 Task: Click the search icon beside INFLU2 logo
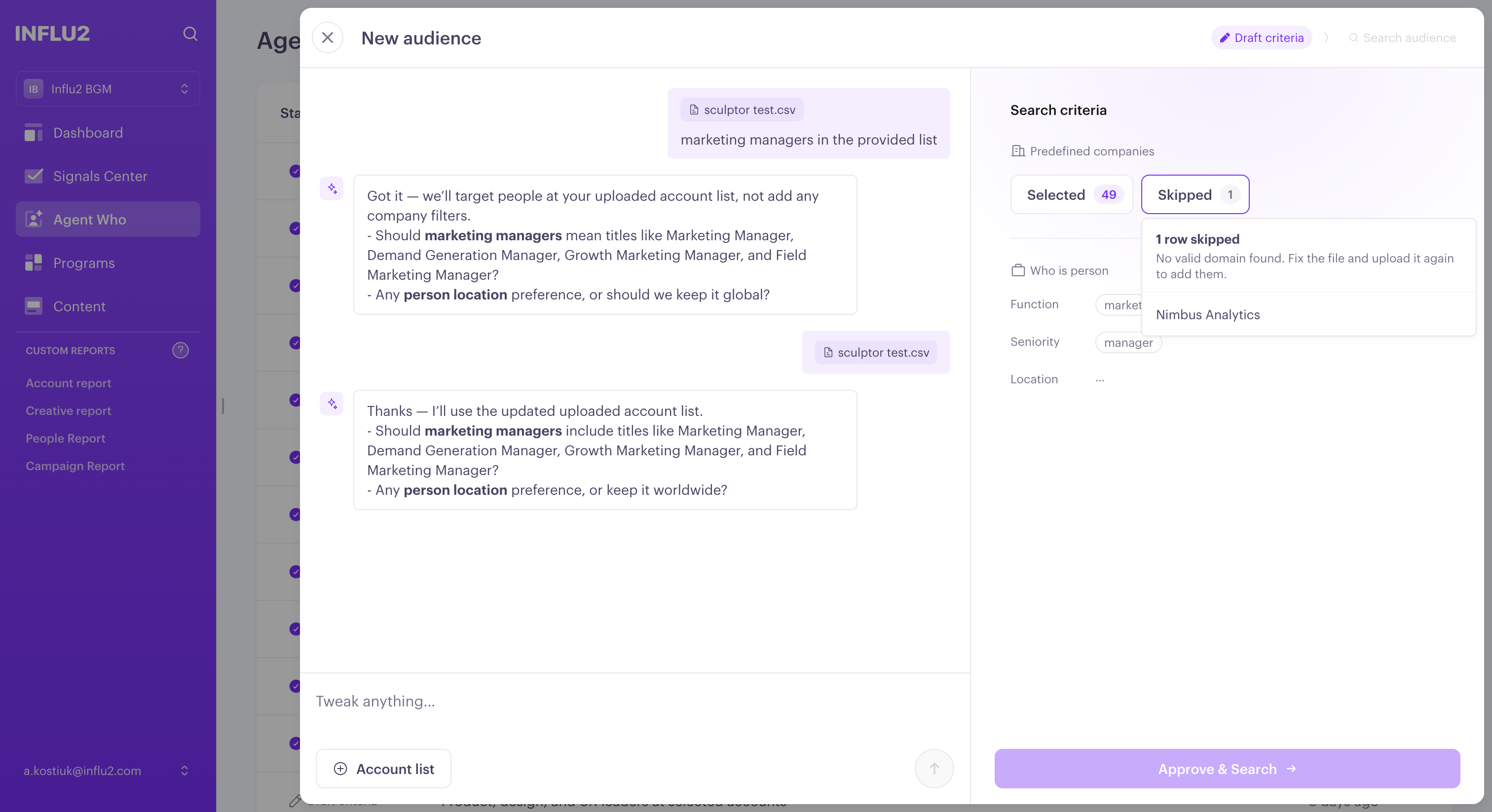(190, 34)
